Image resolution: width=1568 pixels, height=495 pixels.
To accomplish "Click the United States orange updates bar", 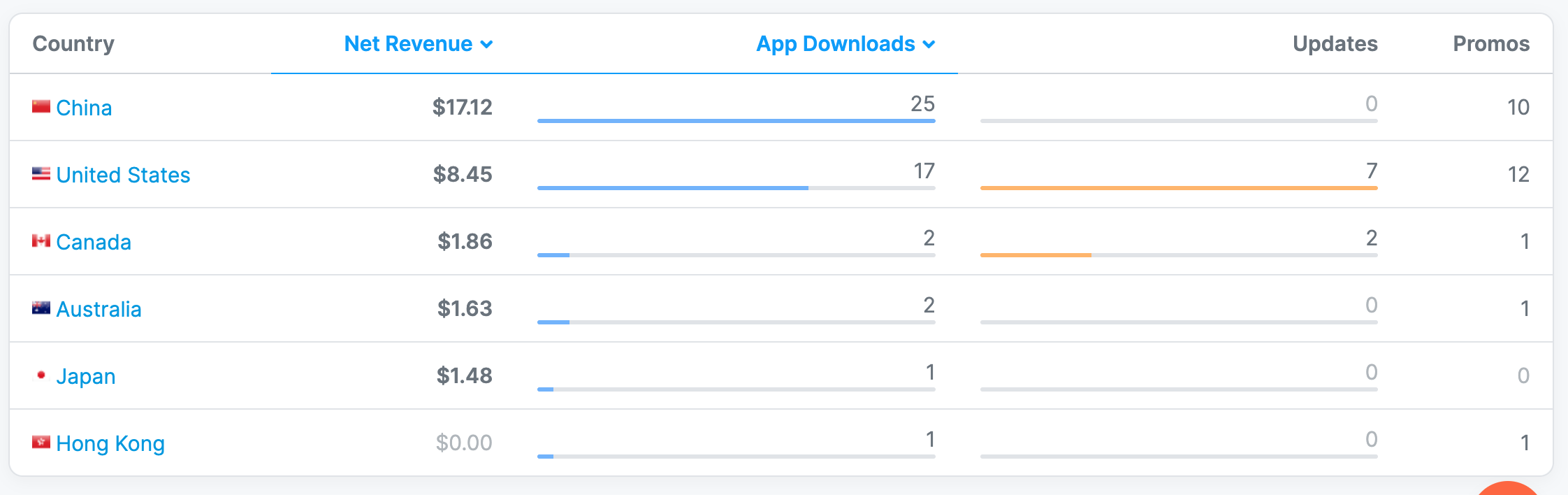I will point(1178,188).
